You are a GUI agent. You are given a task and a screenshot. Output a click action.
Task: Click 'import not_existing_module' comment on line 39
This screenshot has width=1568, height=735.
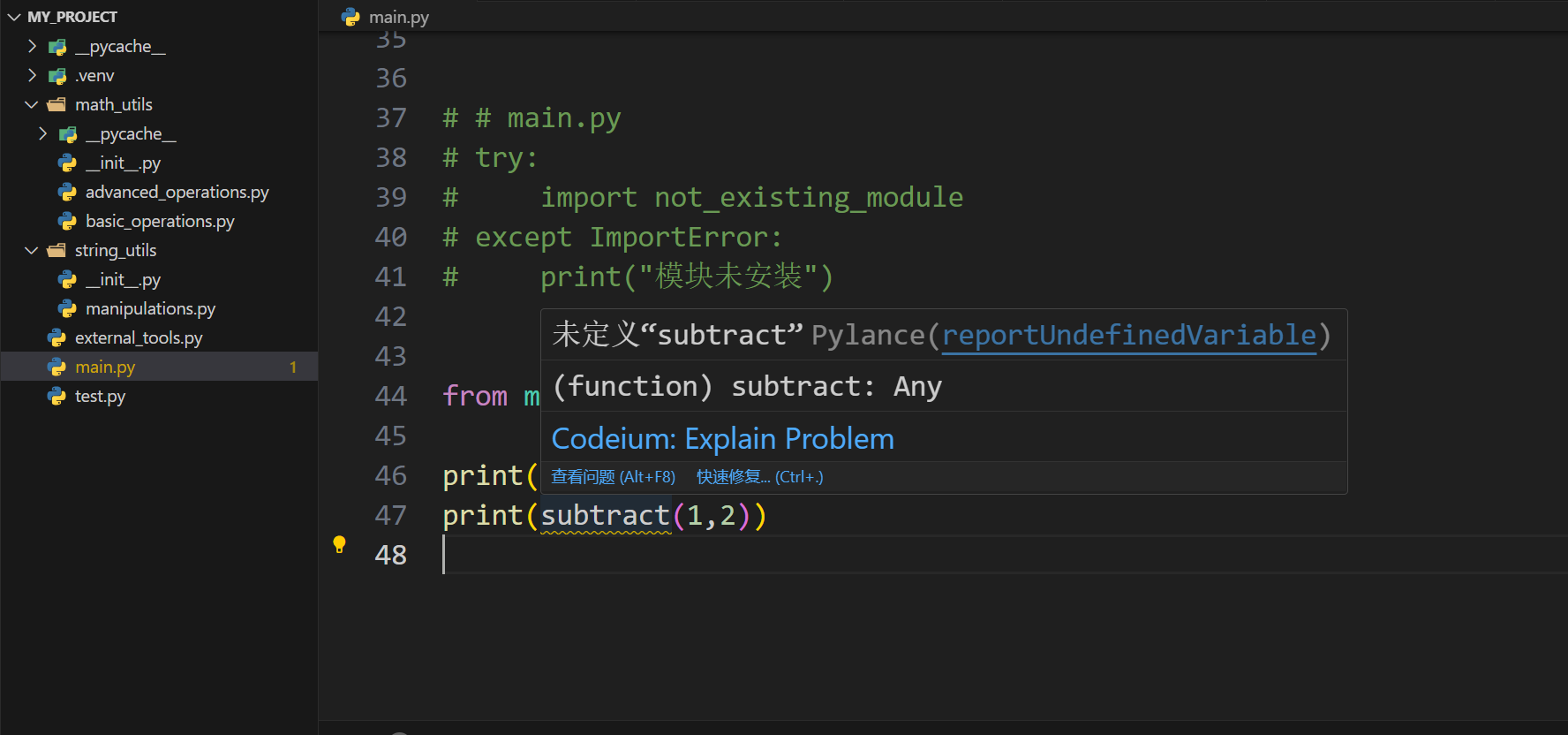751,197
